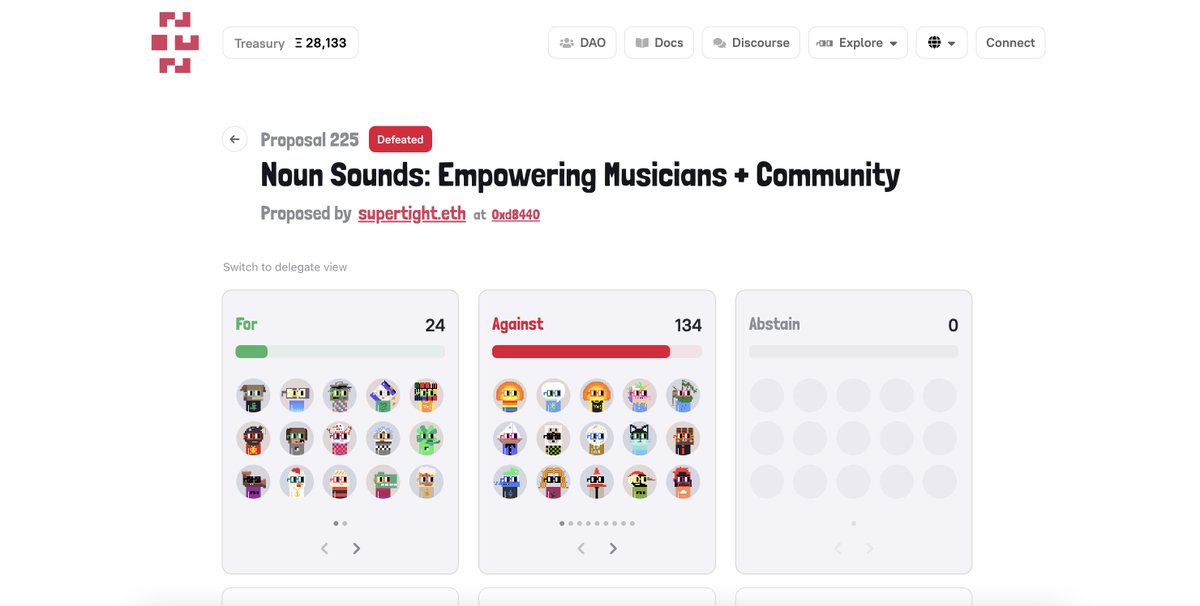Viewport: 1200px width, 606px height.
Task: Click the For vote count 24
Action: click(435, 325)
